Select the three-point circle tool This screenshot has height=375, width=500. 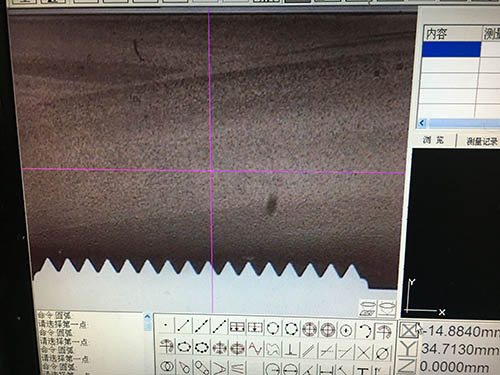pos(273,328)
